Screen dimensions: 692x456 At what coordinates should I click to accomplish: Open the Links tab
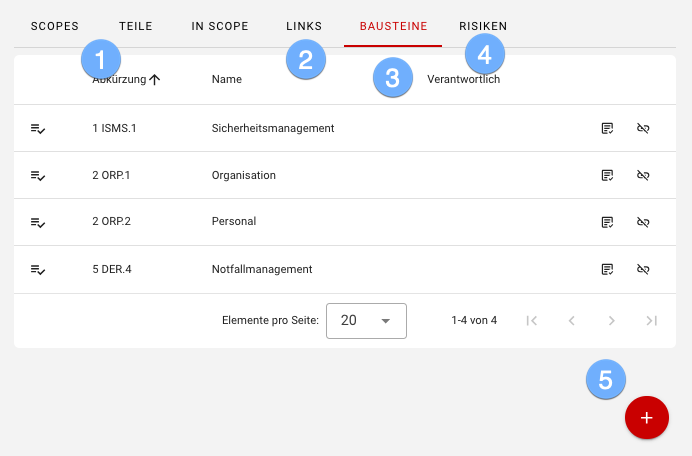[x=304, y=26]
